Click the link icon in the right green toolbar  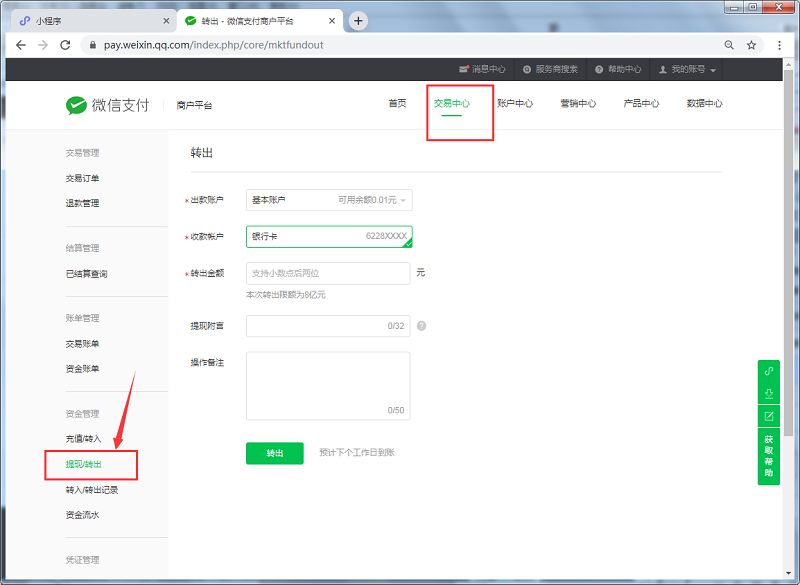(768, 371)
